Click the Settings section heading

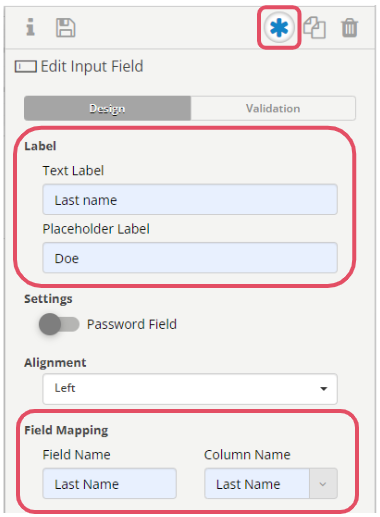click(48, 299)
